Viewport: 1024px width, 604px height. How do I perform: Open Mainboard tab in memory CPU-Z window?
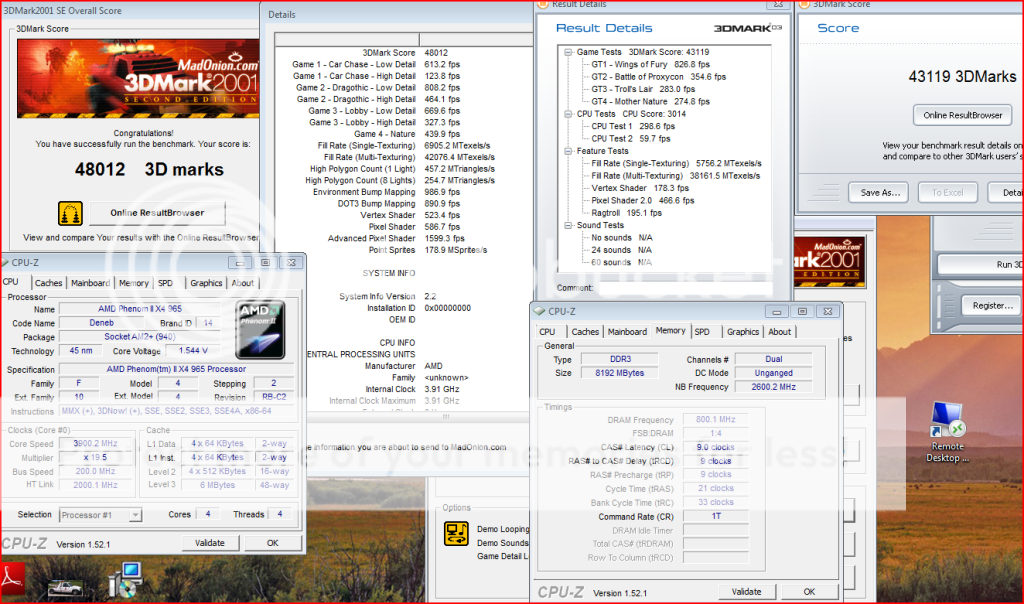tap(627, 332)
